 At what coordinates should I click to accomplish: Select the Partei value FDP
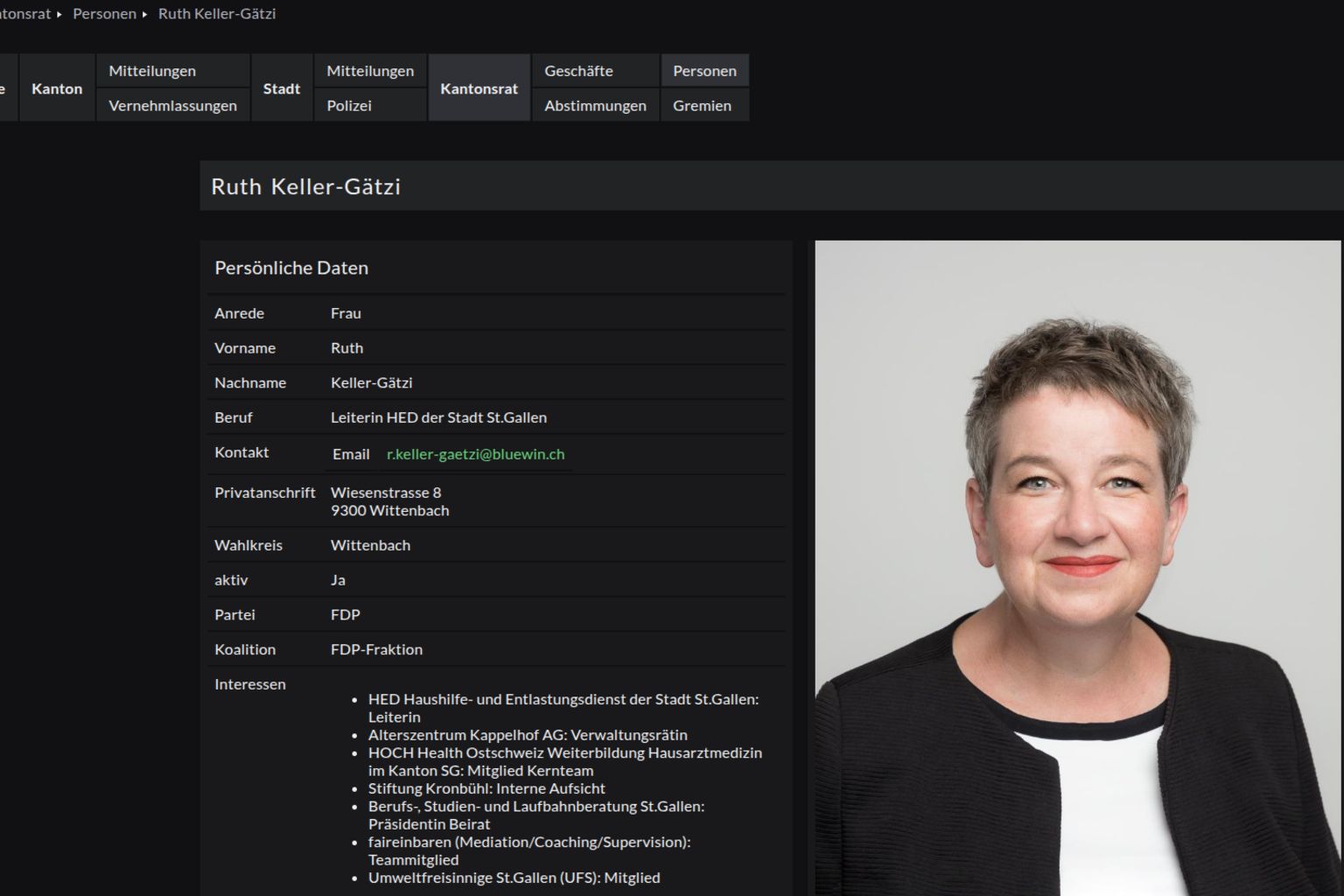[x=346, y=615]
